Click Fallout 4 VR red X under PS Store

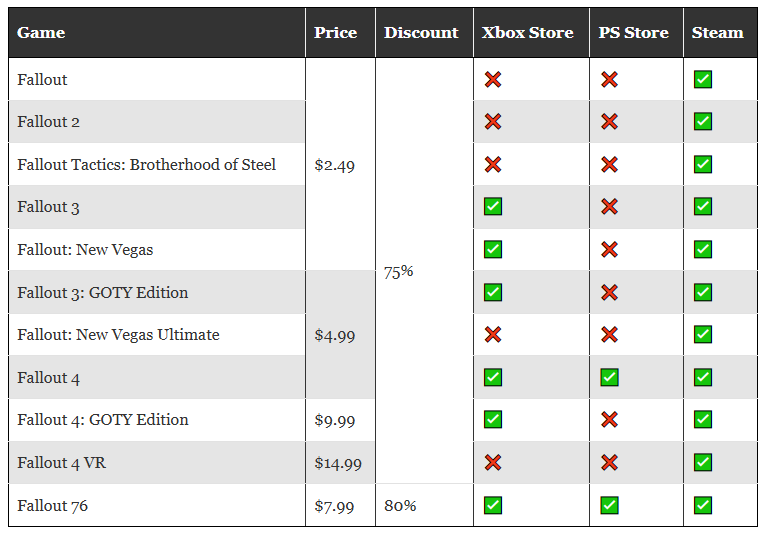click(609, 462)
